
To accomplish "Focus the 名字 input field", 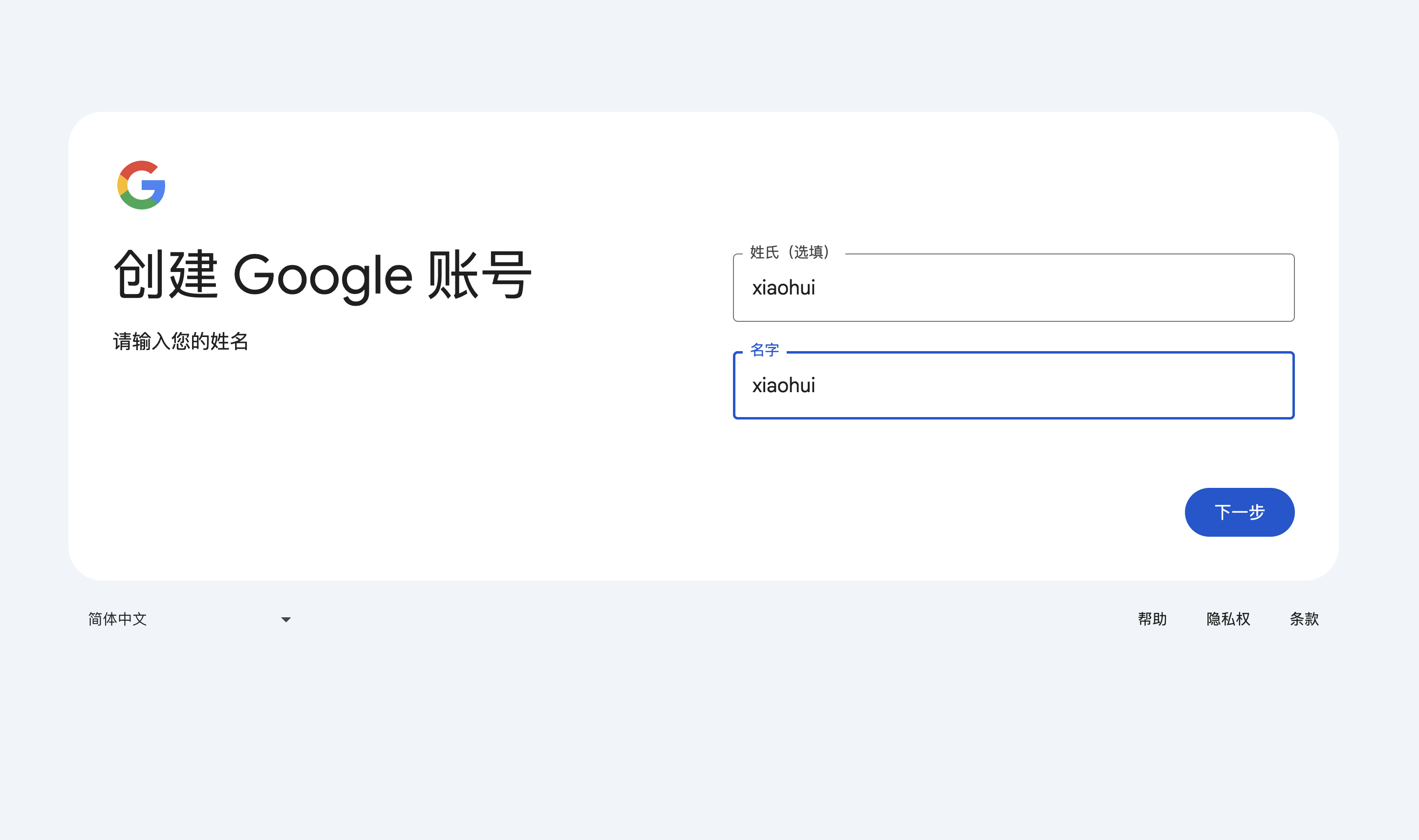I will (x=1012, y=385).
